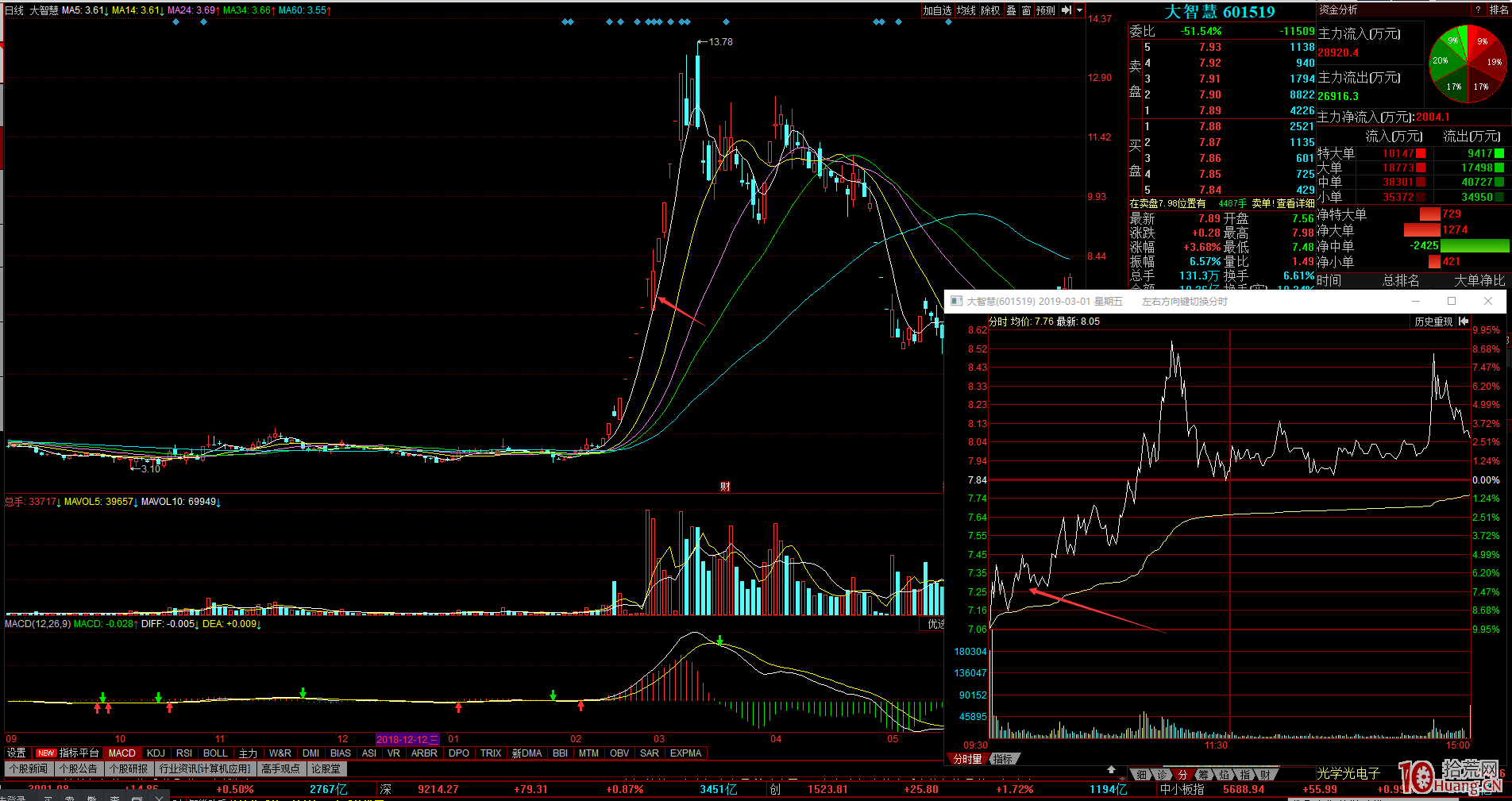Select the SAR indicator tab

click(x=650, y=753)
